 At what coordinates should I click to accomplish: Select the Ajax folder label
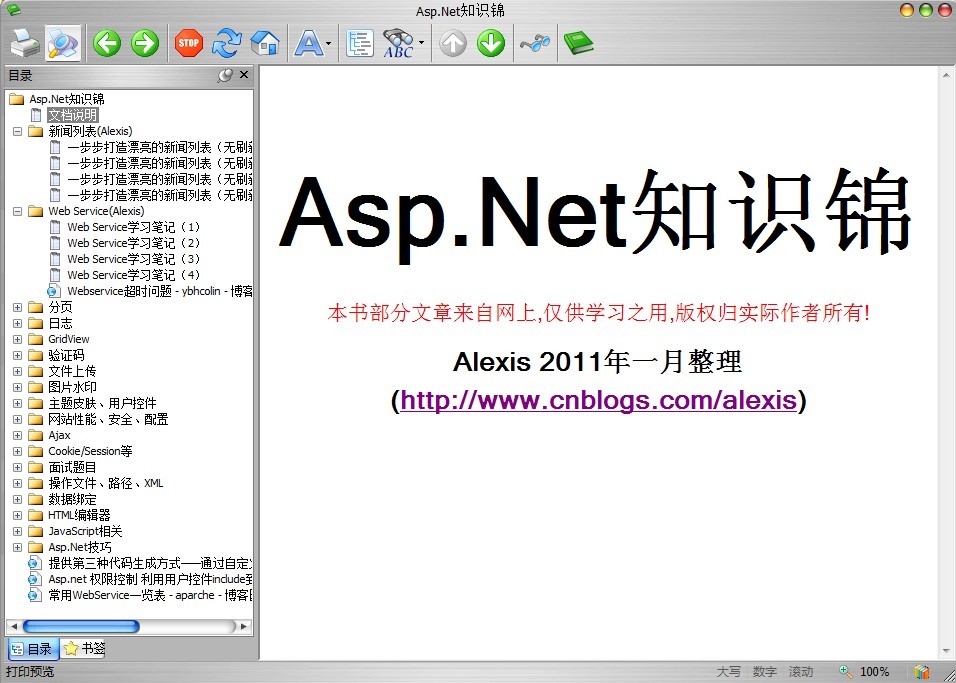click(59, 435)
